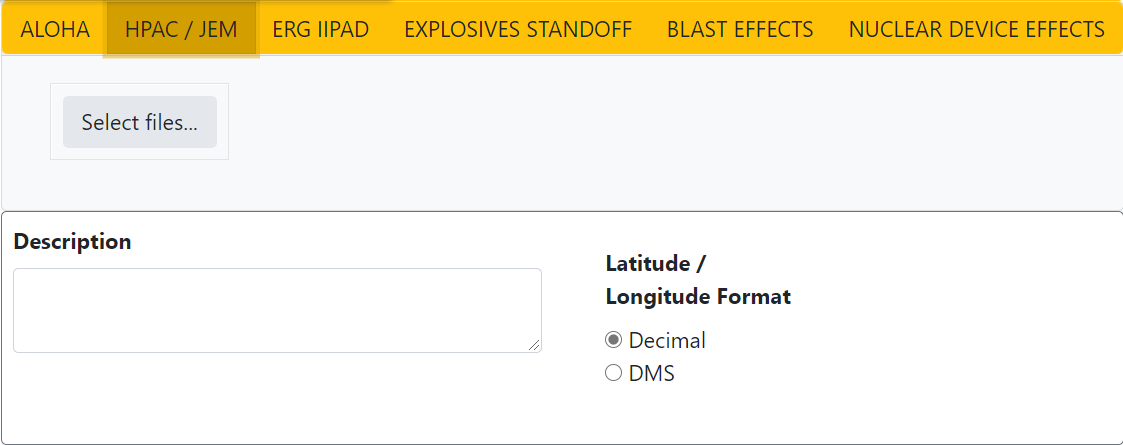Open the NUCLEAR DEVICE EFFECTS tab

(x=976, y=29)
